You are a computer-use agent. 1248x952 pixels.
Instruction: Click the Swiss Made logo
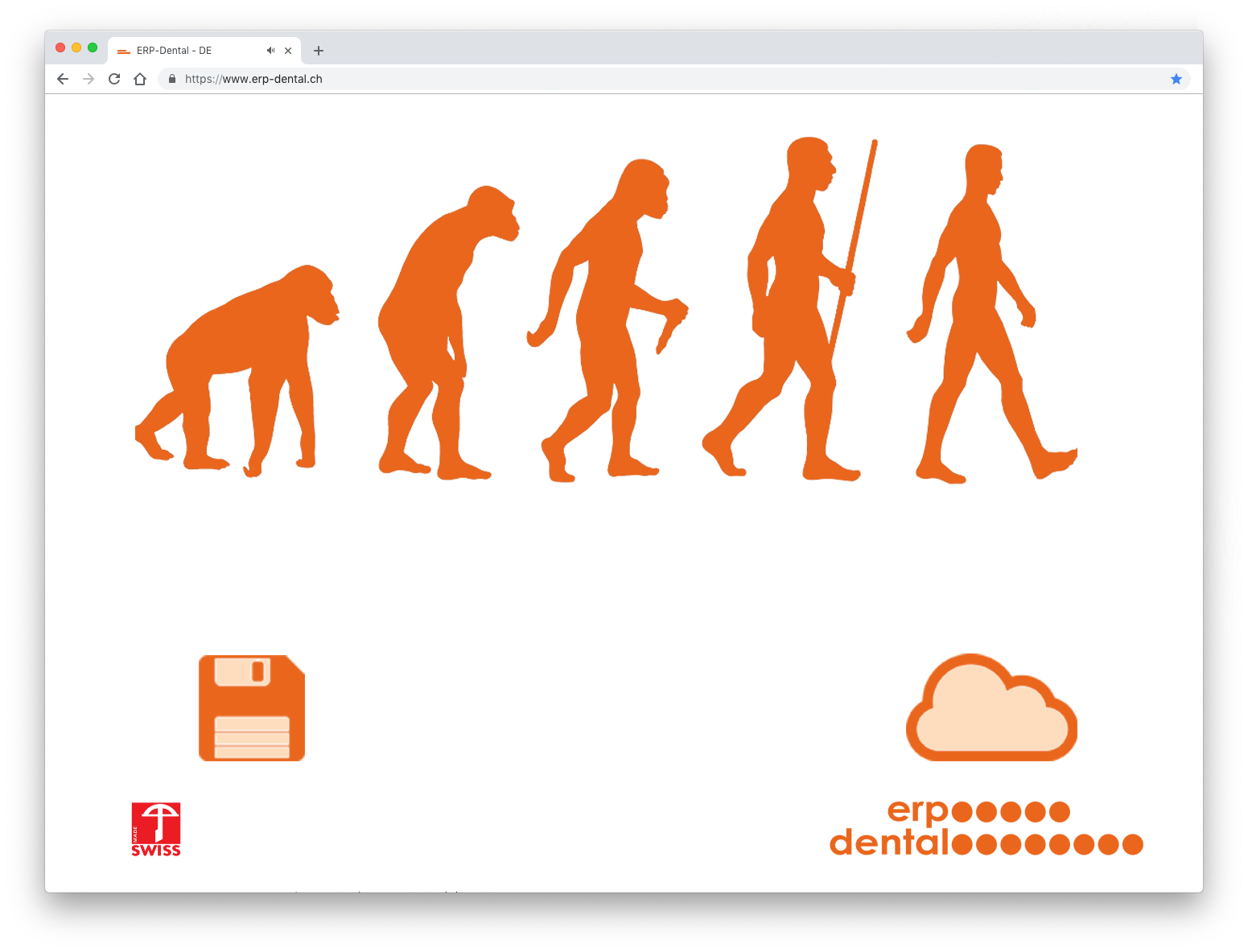point(156,829)
